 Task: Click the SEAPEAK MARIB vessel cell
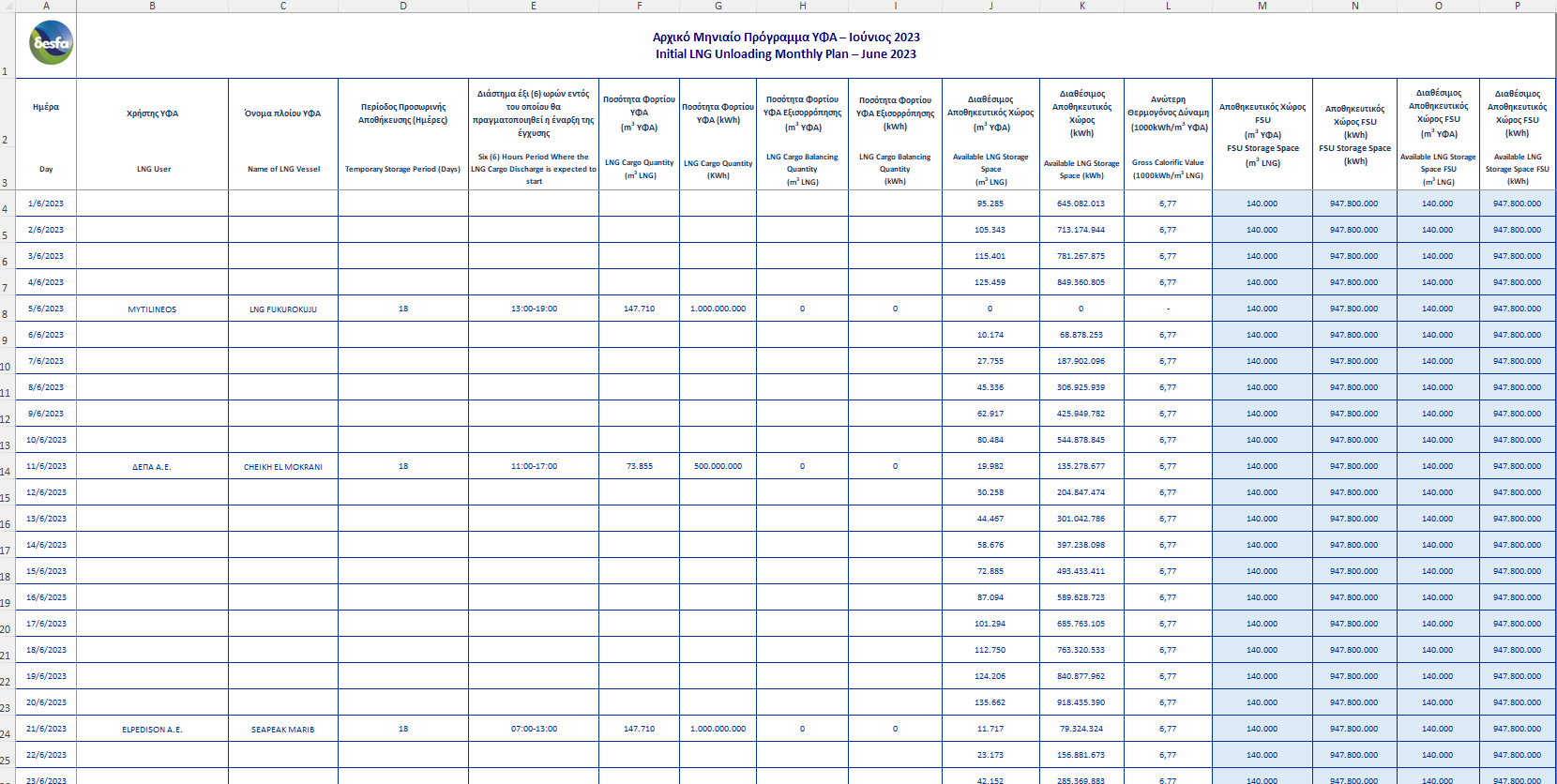(x=282, y=729)
